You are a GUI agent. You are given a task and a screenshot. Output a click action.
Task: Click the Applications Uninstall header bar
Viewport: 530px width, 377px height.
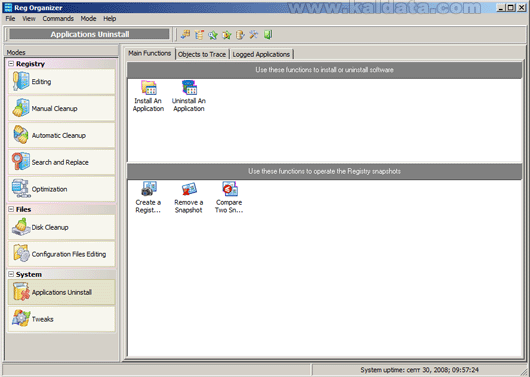coord(90,34)
